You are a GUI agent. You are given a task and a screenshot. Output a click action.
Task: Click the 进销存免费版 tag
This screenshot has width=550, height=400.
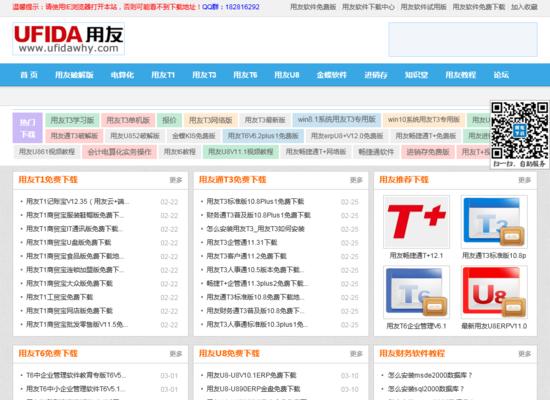(x=428, y=152)
